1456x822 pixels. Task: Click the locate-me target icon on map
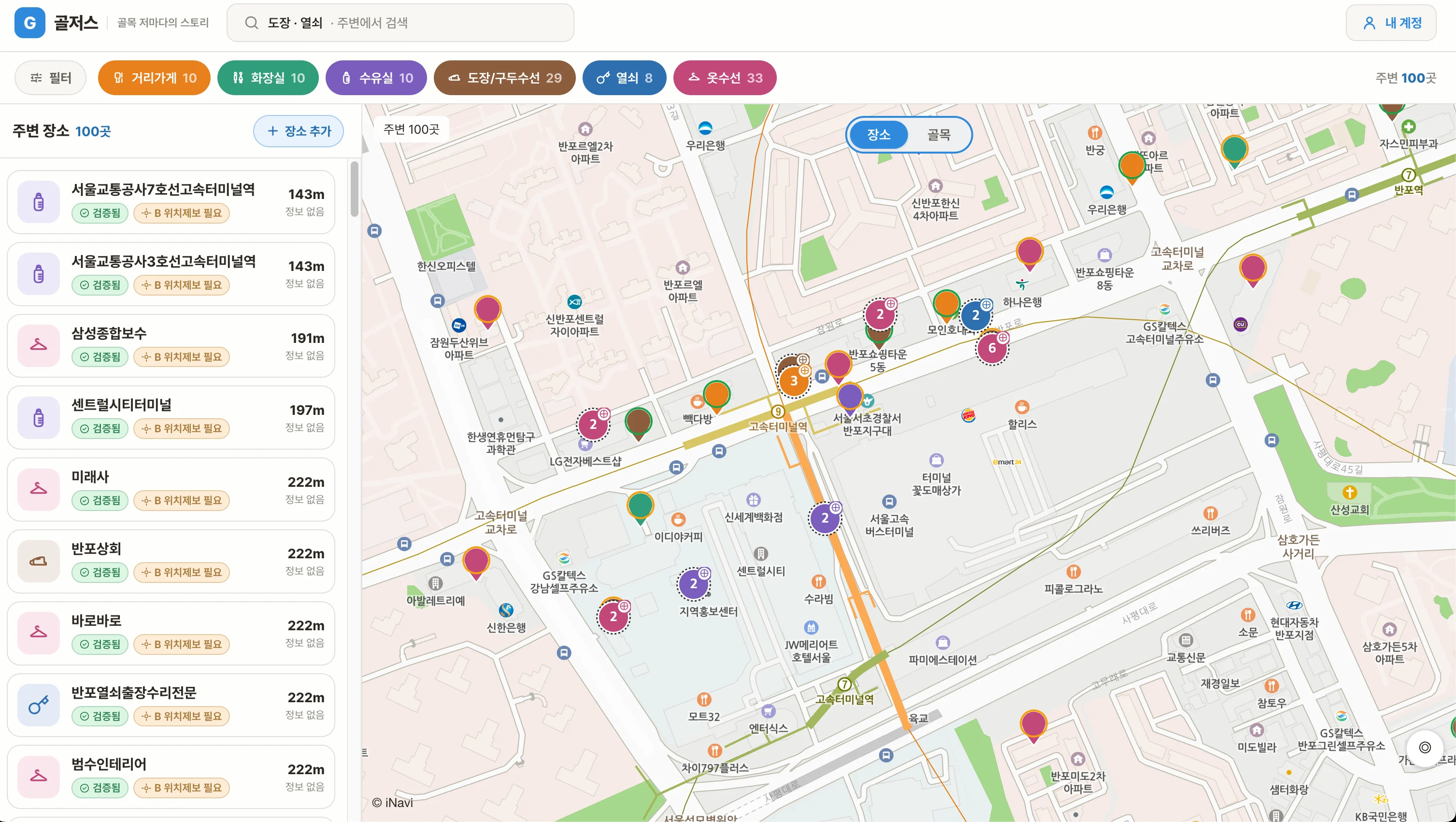(1425, 748)
